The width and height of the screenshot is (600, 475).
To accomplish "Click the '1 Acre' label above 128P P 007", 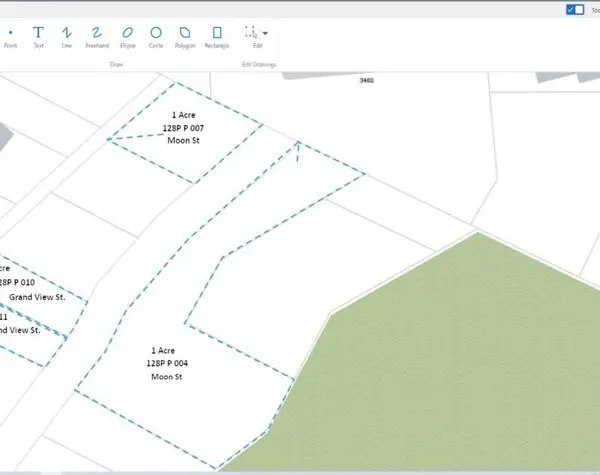I will point(184,115).
